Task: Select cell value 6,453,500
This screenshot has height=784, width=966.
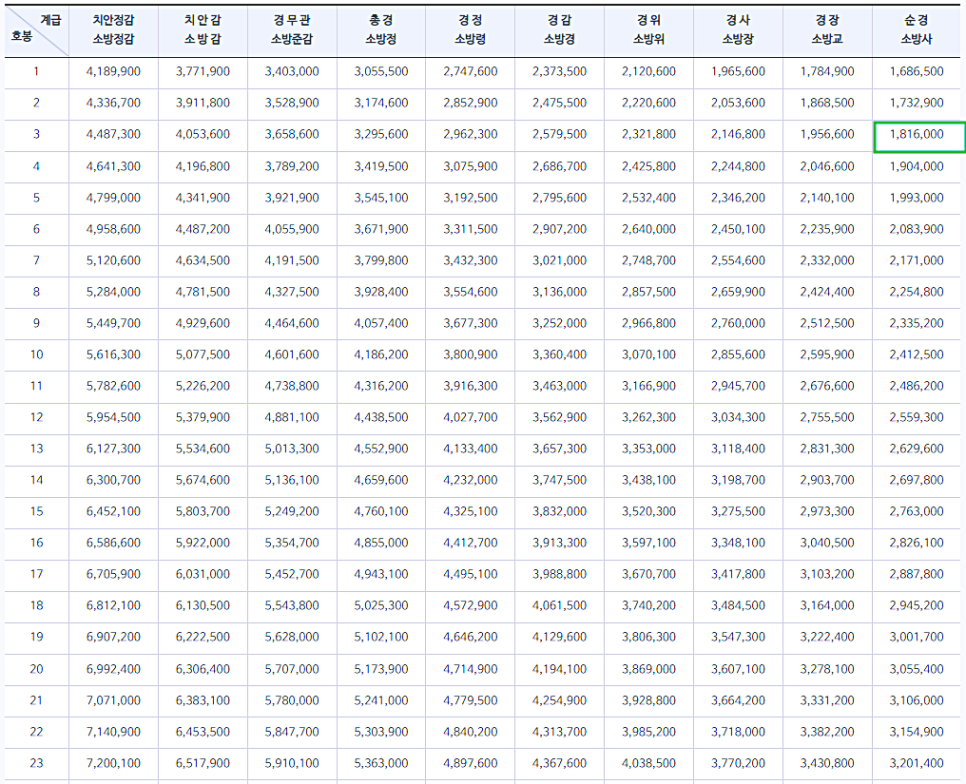Action: (x=203, y=732)
